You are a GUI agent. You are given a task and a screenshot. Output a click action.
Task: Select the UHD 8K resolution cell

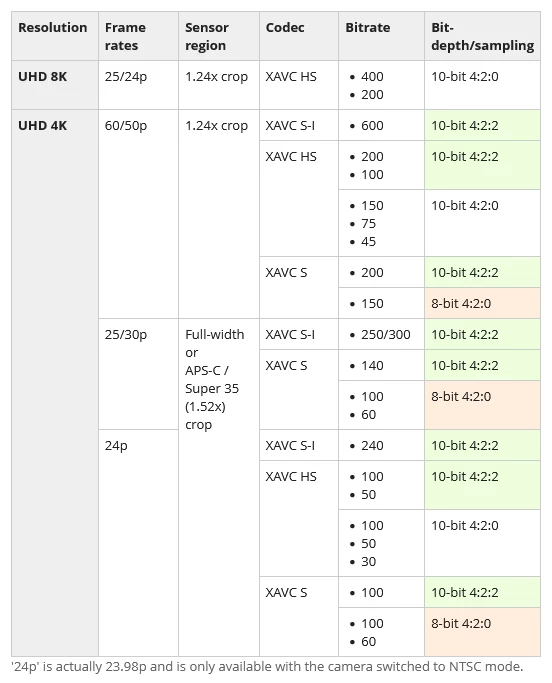(55, 85)
